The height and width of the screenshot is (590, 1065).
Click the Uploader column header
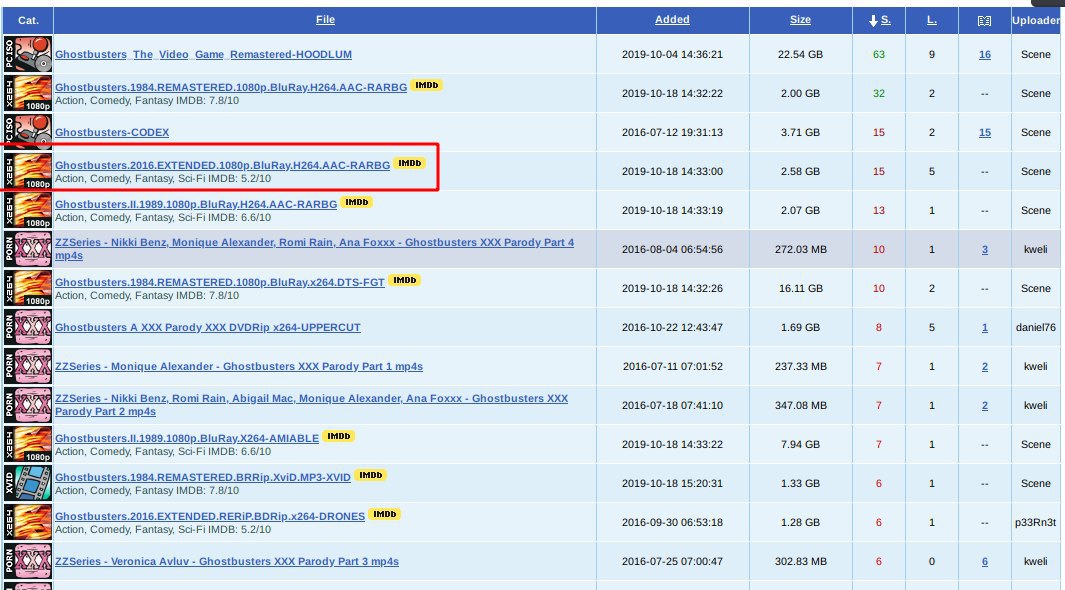(x=1036, y=20)
